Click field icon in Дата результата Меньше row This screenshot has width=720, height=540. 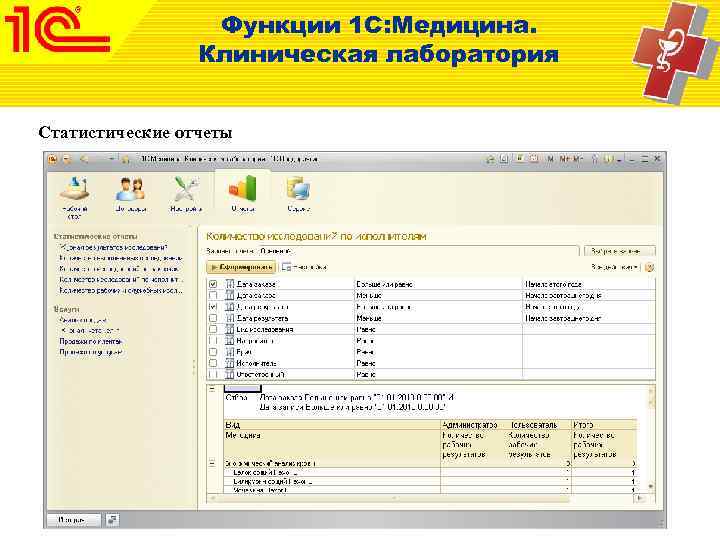(x=230, y=318)
